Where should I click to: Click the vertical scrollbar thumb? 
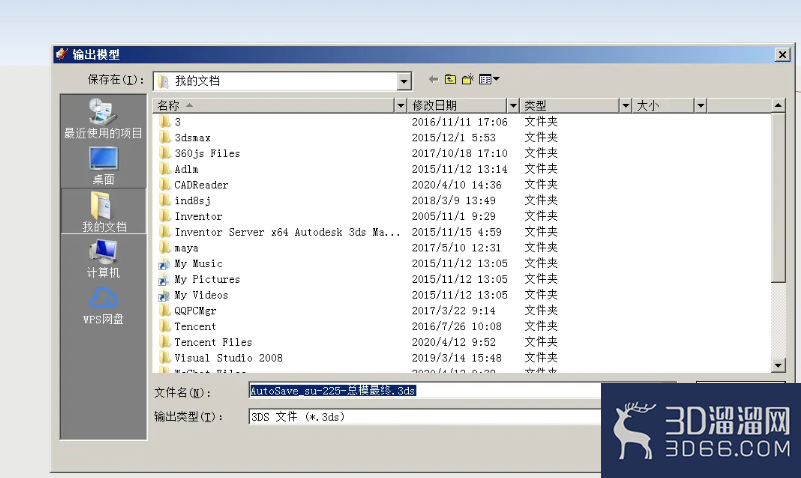(x=778, y=198)
